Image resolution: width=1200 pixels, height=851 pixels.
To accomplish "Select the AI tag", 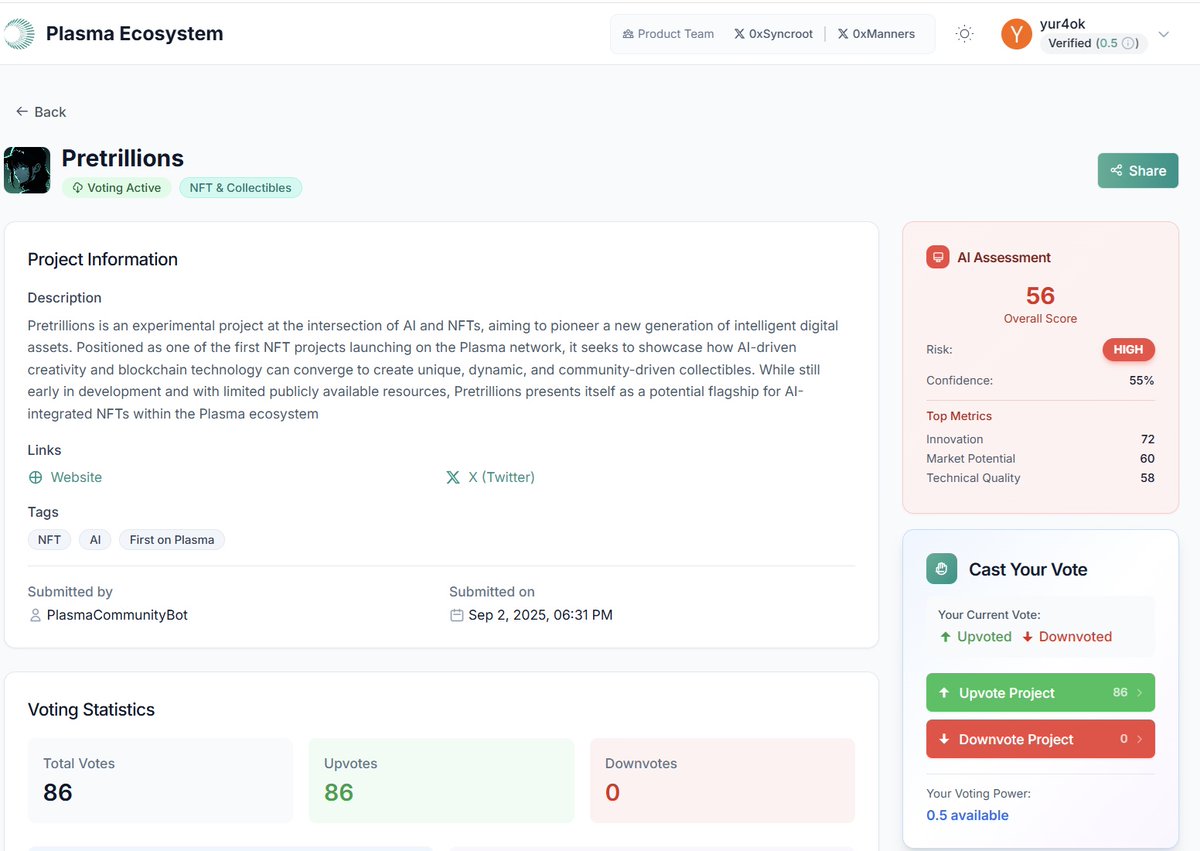I will [95, 540].
